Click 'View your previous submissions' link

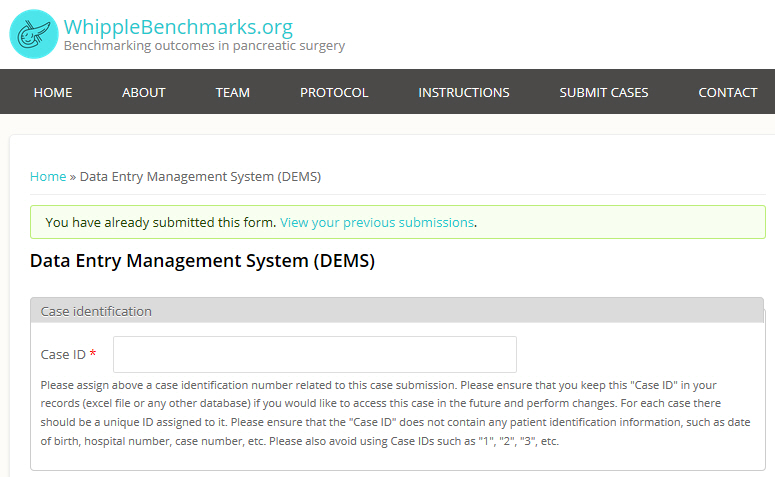377,222
